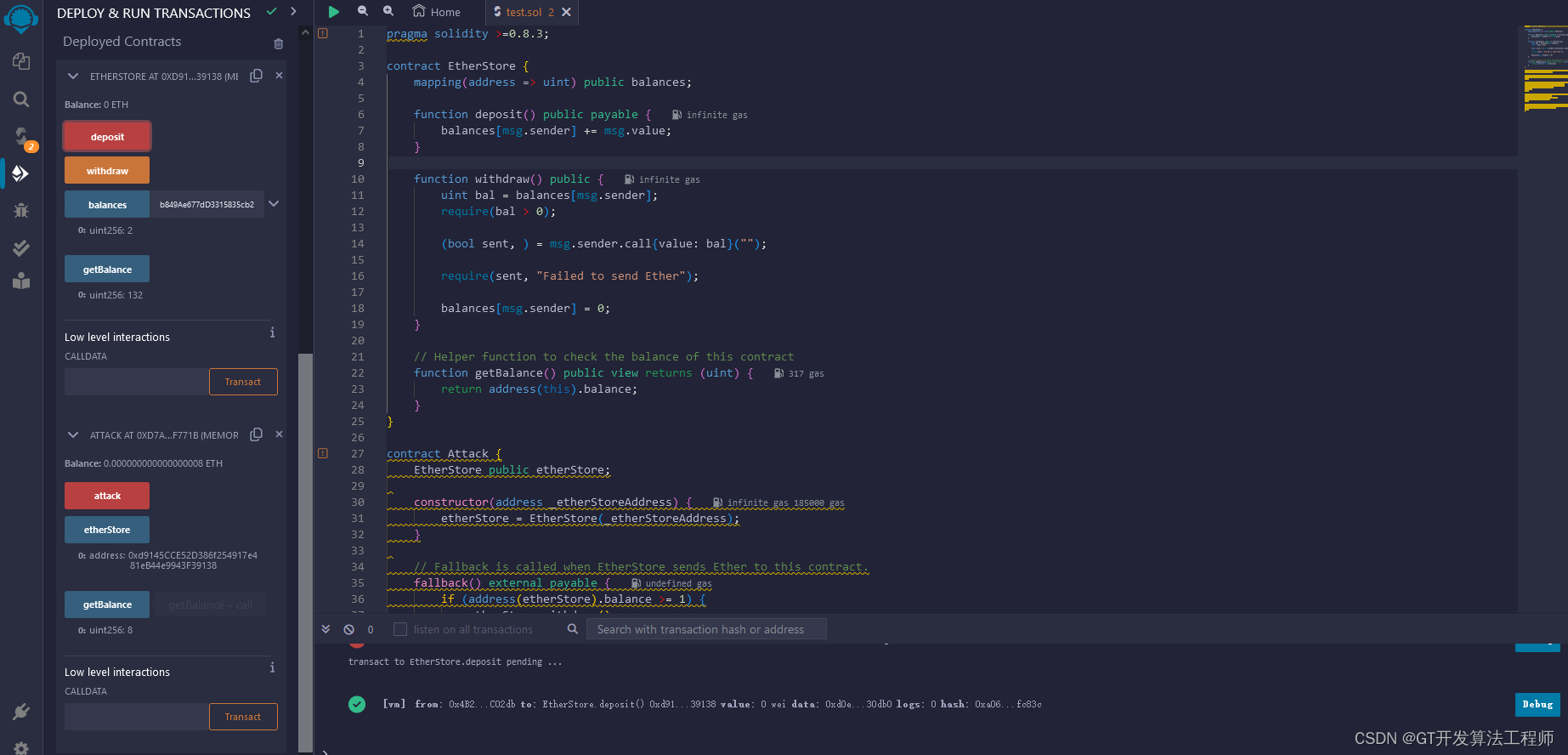Click the green compile status checkmark
The image size is (1568, 755).
tap(271, 11)
